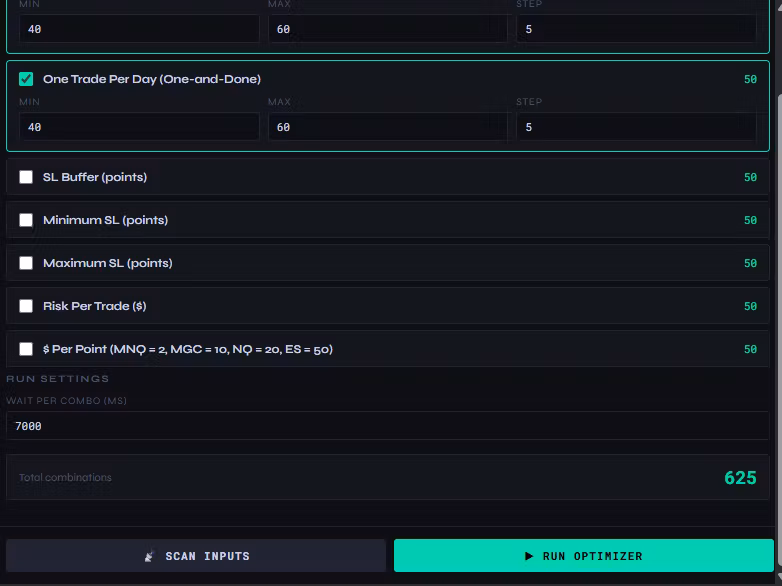
Task: Click the Total combinations value 625
Action: (x=740, y=478)
